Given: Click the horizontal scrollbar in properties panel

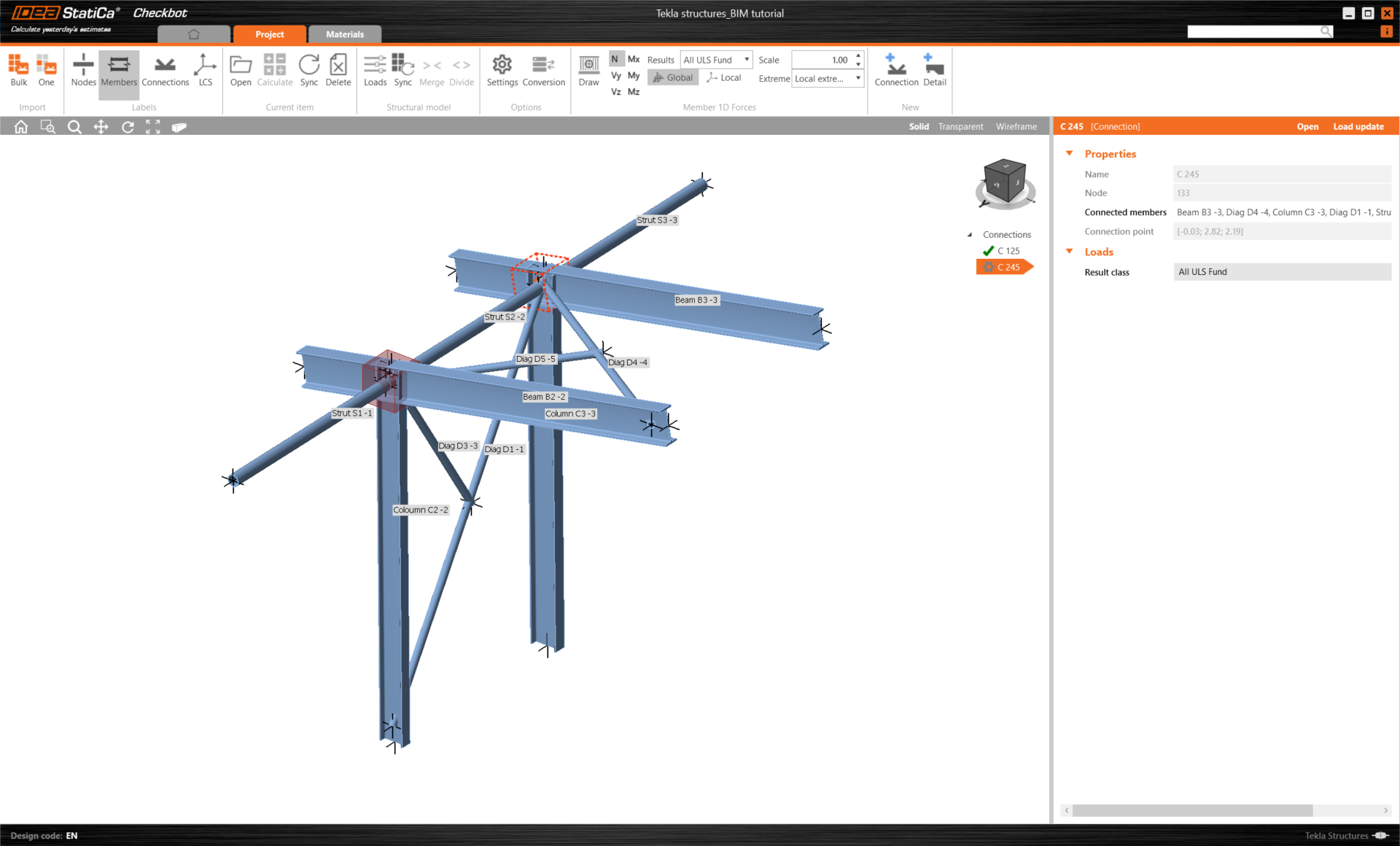Looking at the screenshot, I should (1191, 810).
